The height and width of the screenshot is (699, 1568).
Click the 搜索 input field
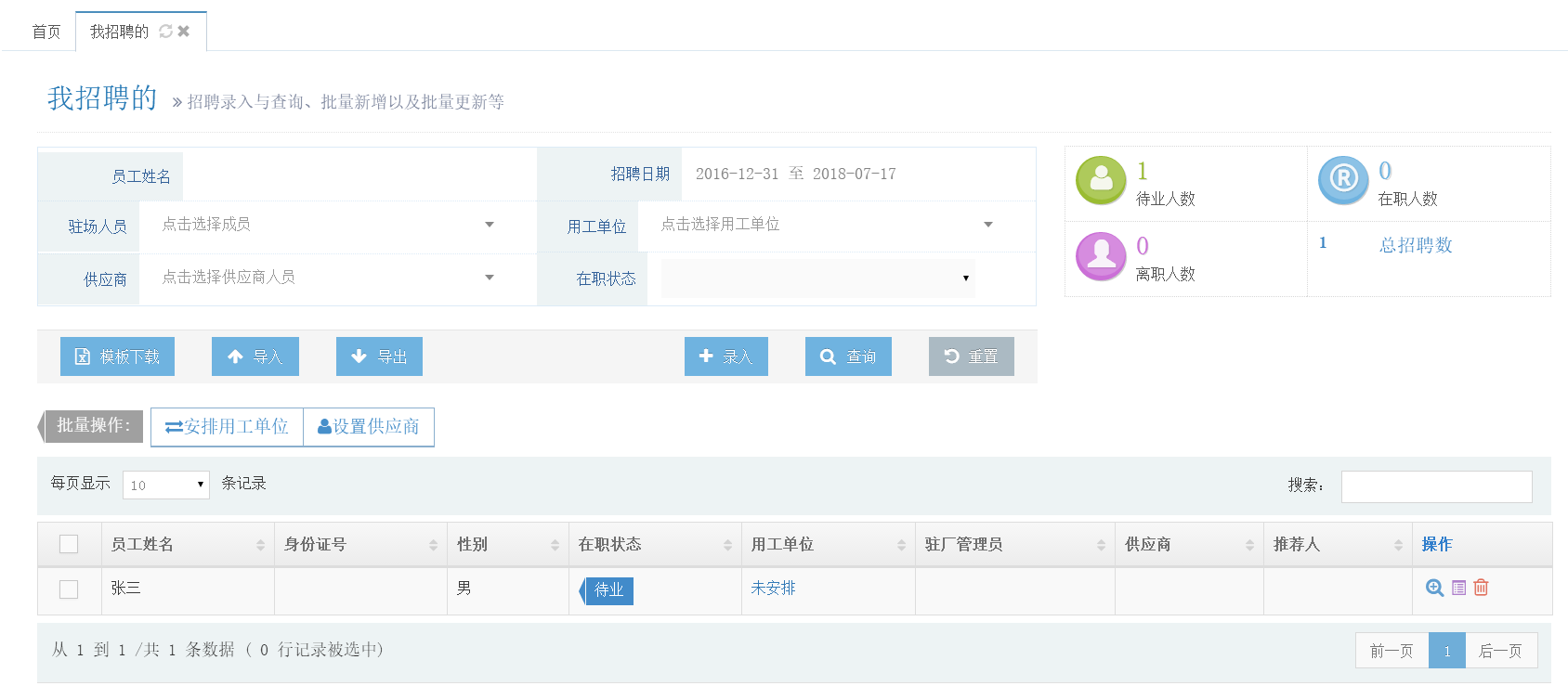[x=1436, y=486]
